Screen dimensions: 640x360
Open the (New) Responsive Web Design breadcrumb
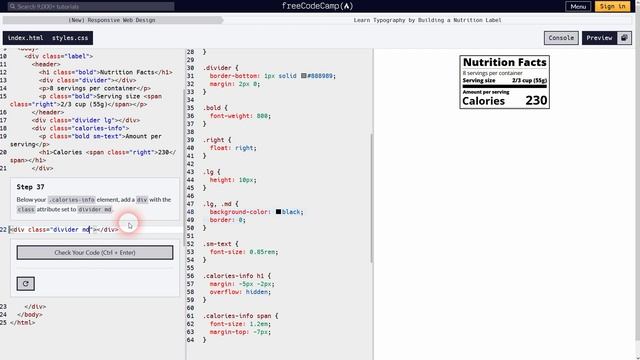point(111,20)
